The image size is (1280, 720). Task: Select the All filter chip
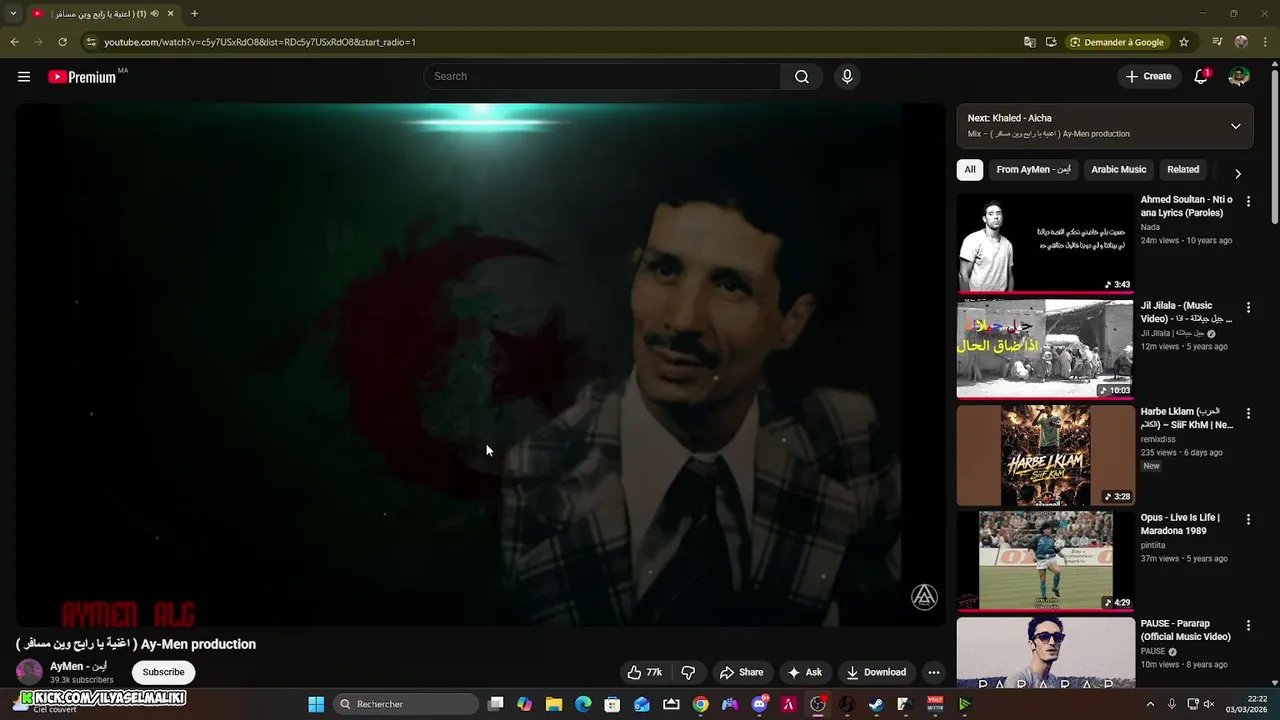[970, 170]
